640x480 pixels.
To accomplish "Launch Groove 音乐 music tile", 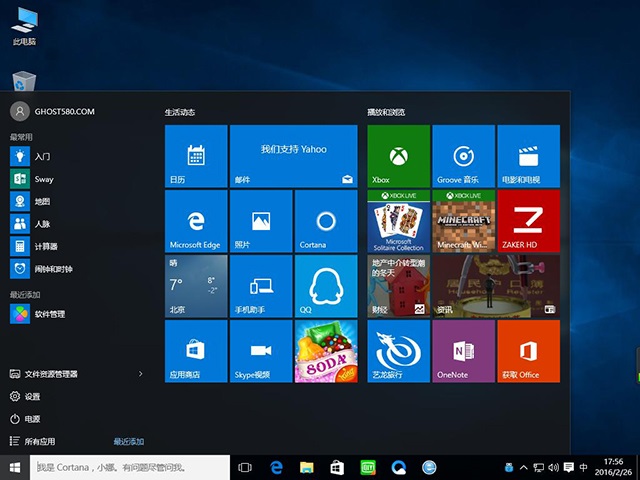I will coord(463,155).
